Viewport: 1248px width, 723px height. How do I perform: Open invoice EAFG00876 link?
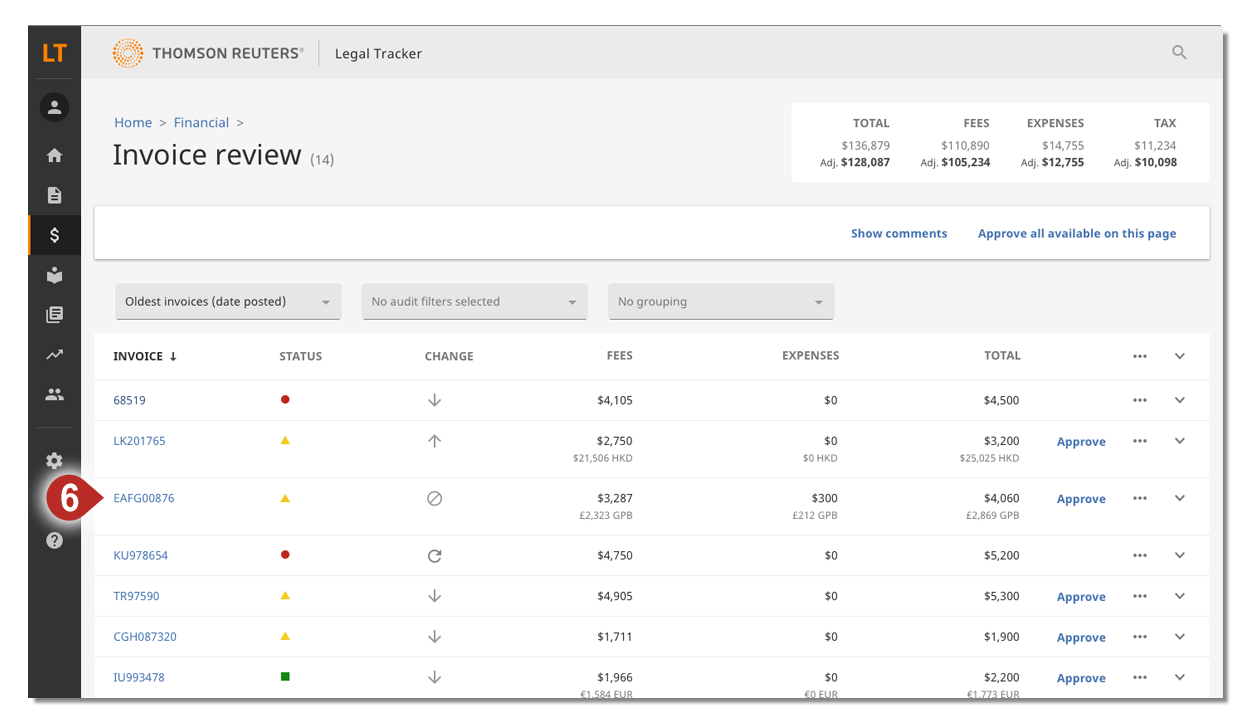tap(144, 498)
